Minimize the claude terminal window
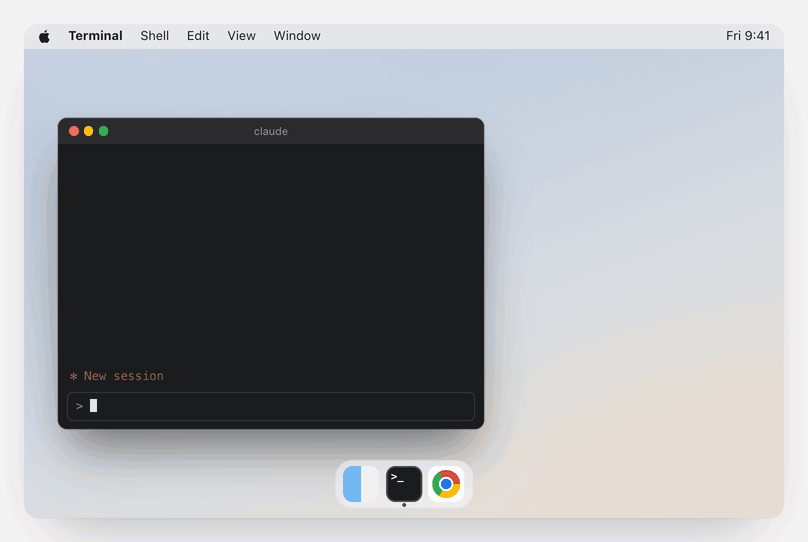Screen dimensions: 808x542 coord(89,131)
